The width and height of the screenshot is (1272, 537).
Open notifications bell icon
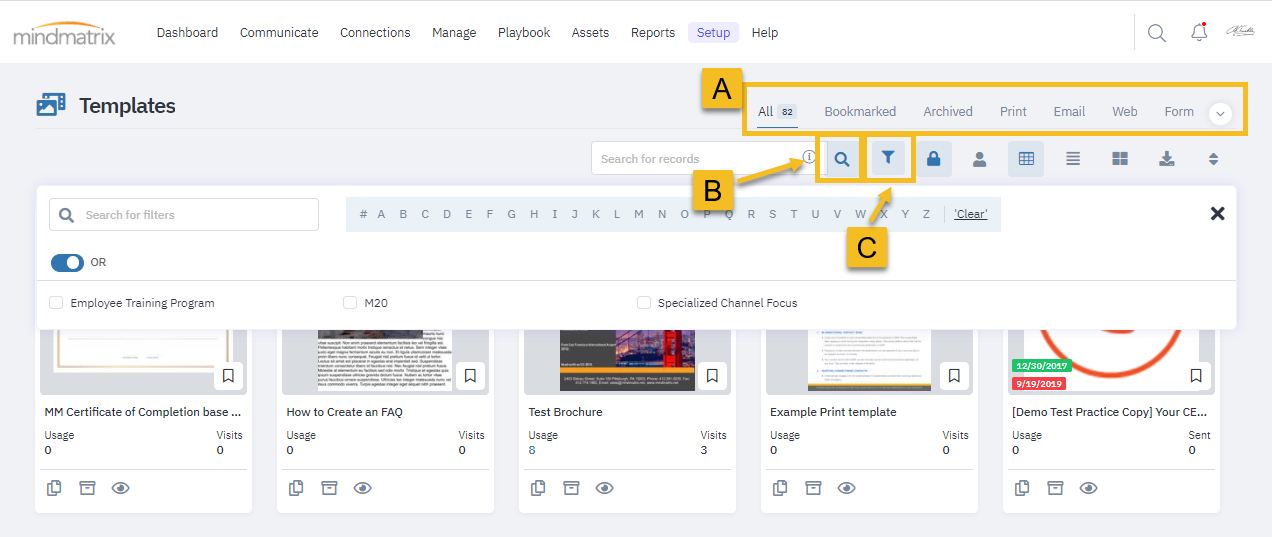(1199, 33)
